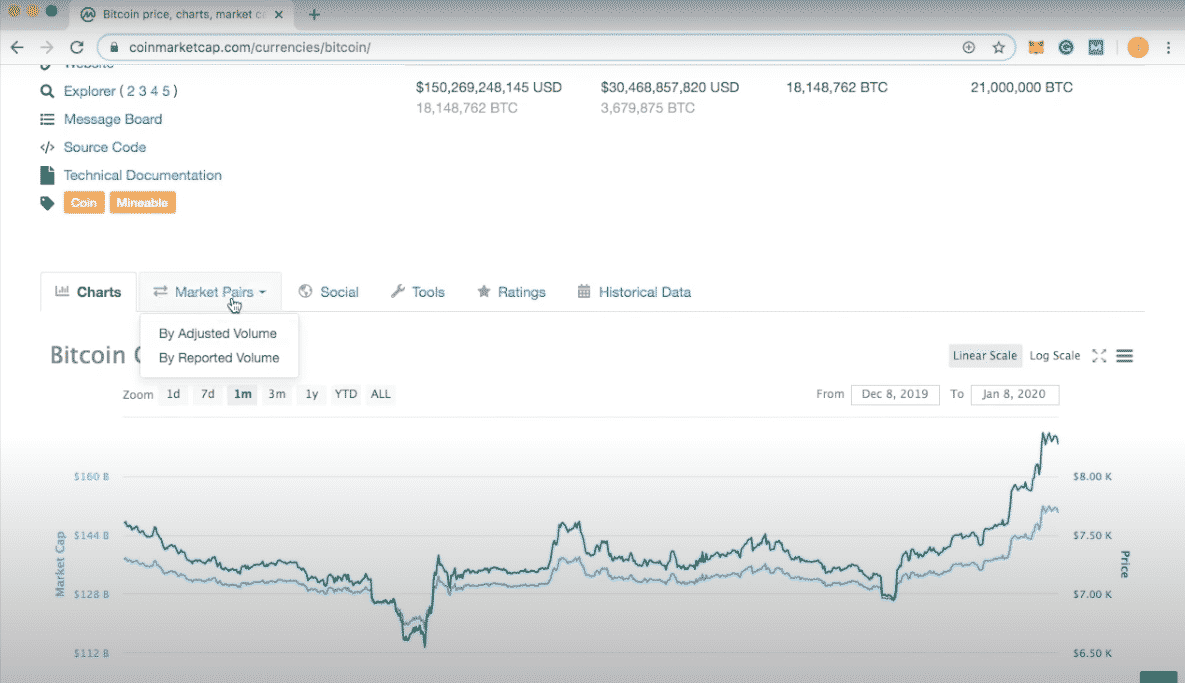Image resolution: width=1185 pixels, height=683 pixels.
Task: Click the 21,000,000 BTC max supply value
Action: 1022,88
